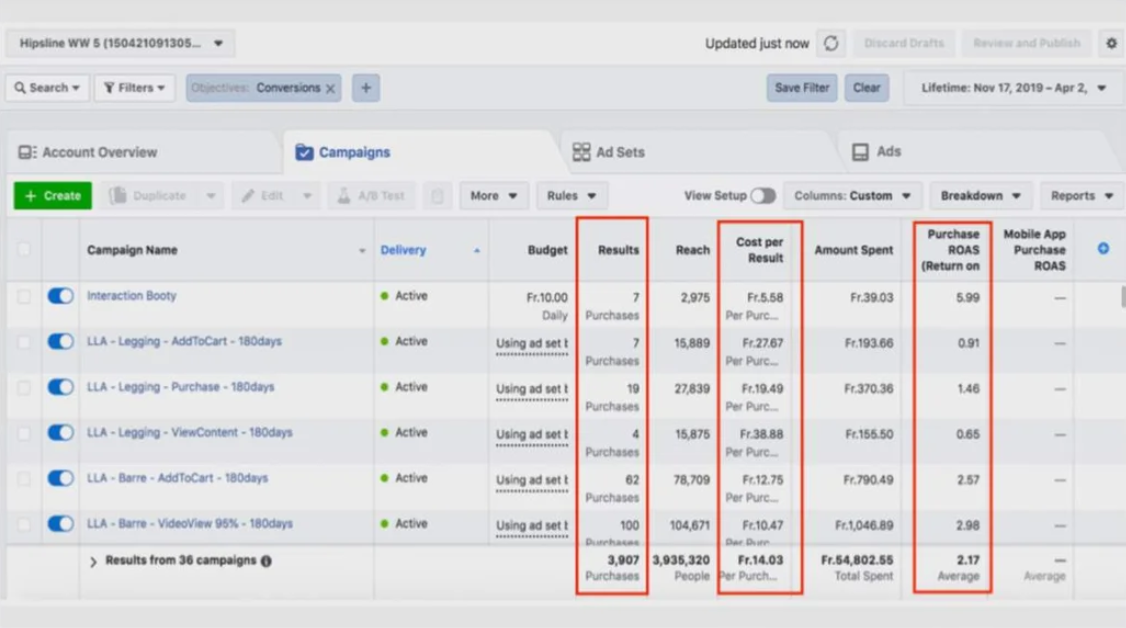Image resolution: width=1126 pixels, height=628 pixels.
Task: Click the plus icon to add filter
Action: point(366,88)
